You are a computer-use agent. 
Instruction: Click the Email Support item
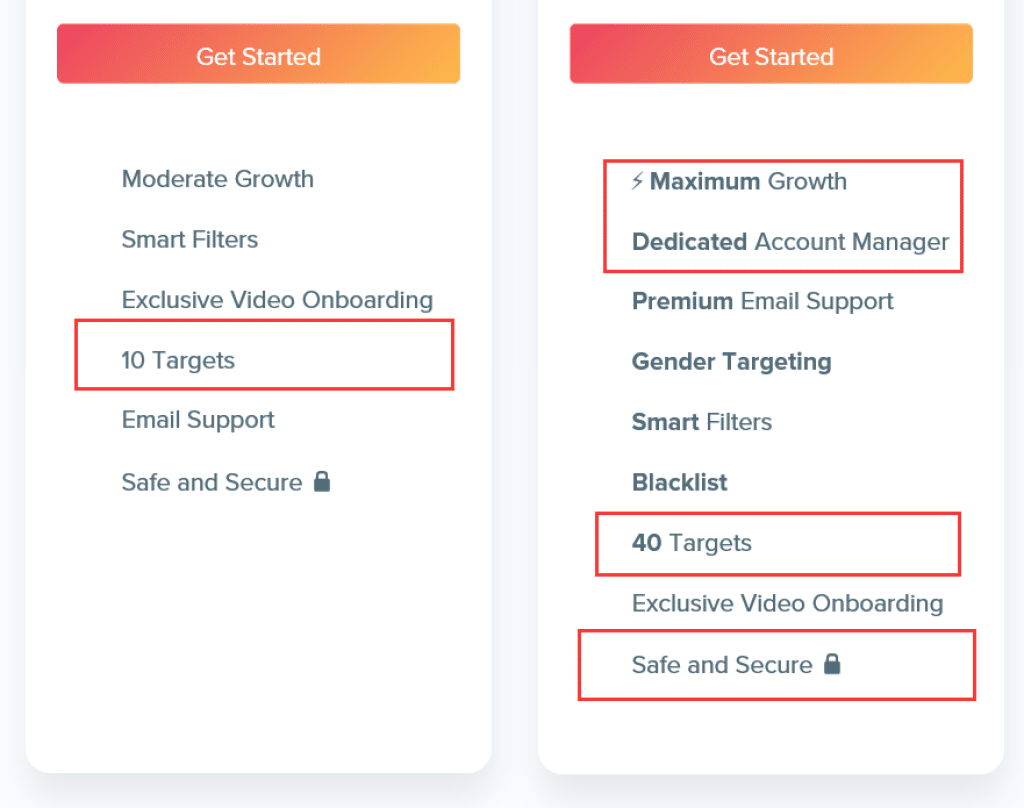198,420
